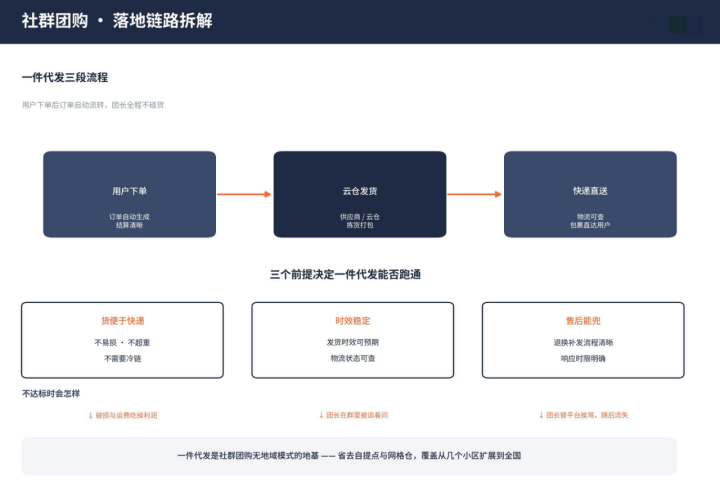720x489 pixels.
Task: Click the 不需要冷链 text line
Action: [x=123, y=359]
